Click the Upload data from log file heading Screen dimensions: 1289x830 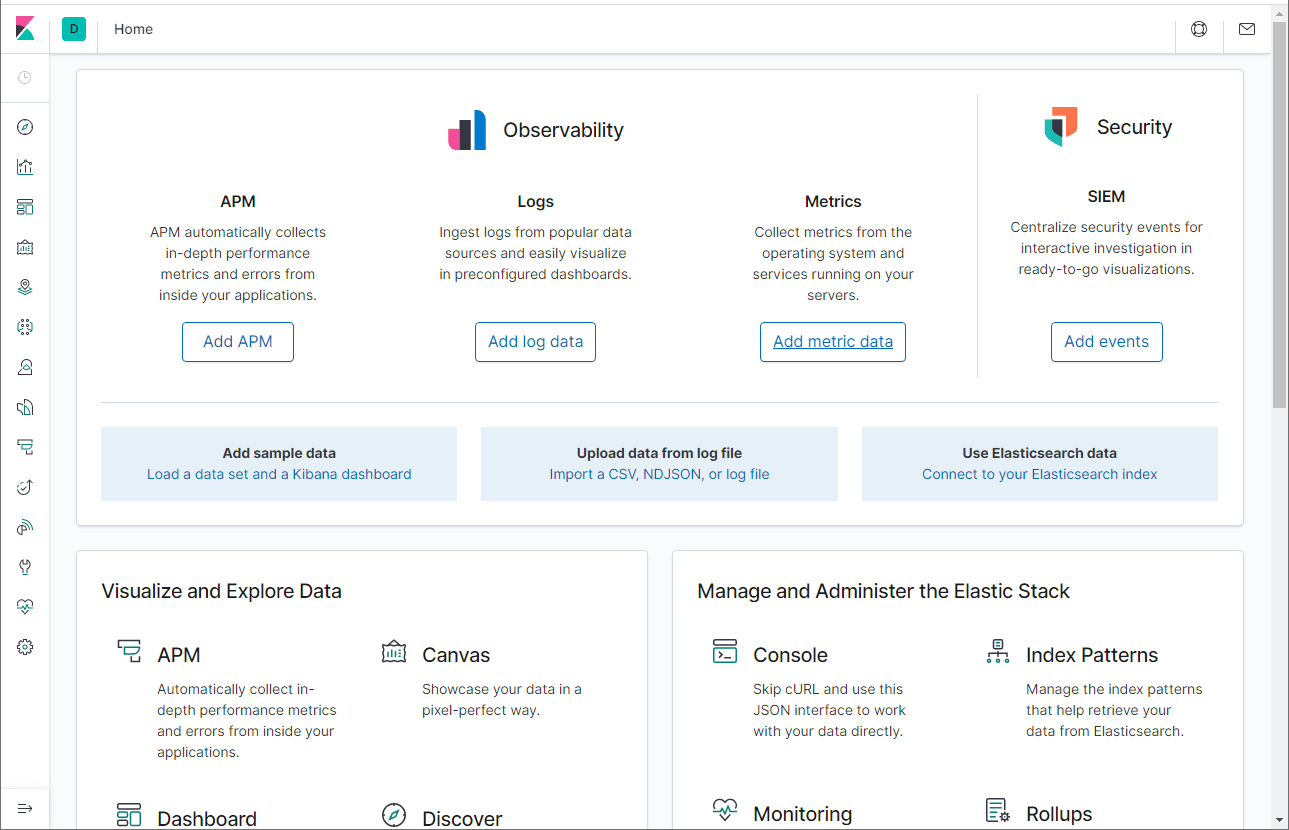(x=659, y=453)
